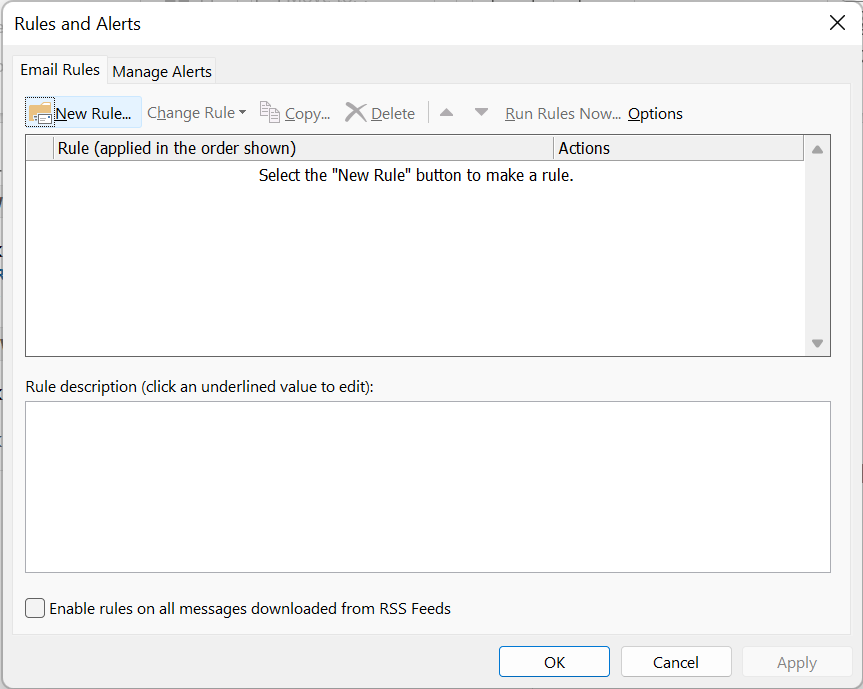Click the rules list scroll up arrow
Viewport: 863px width, 689px height.
click(817, 149)
